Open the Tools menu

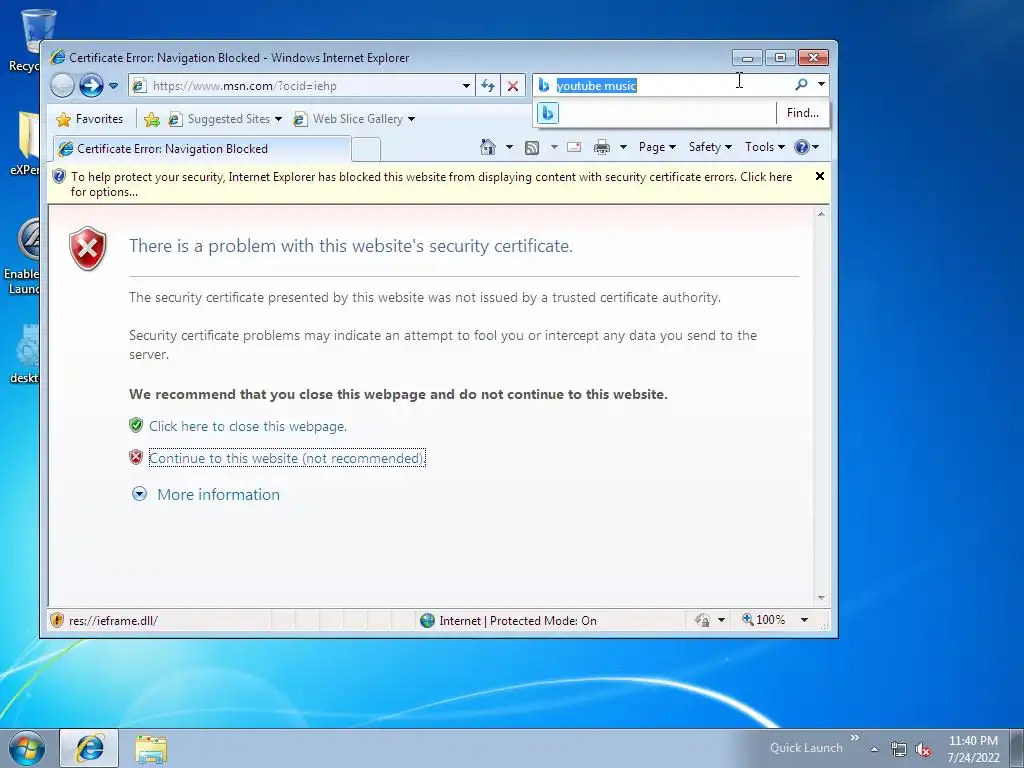[765, 147]
